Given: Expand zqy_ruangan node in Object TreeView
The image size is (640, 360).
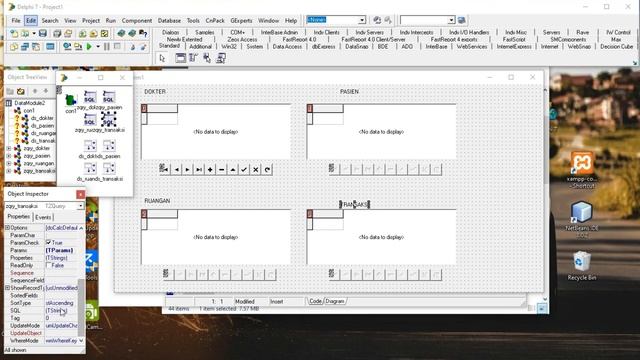Looking at the screenshot, I should pyautogui.click(x=9, y=163).
